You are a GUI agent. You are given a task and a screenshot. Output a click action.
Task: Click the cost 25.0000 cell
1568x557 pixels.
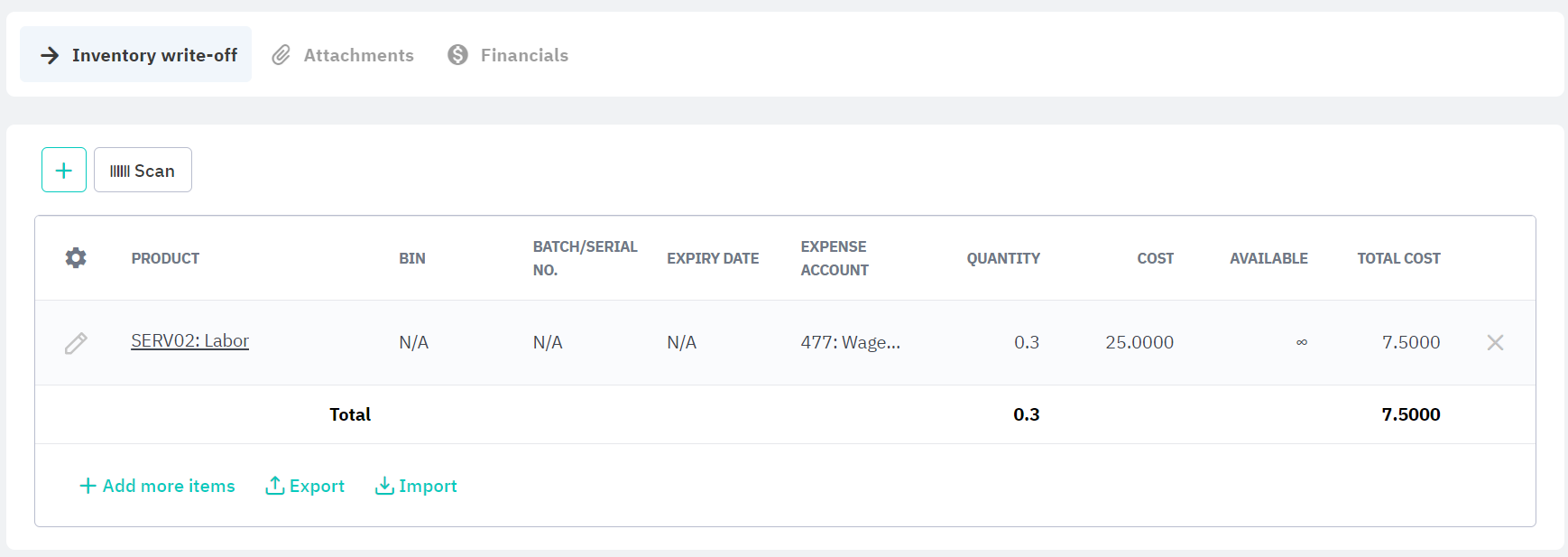(x=1139, y=342)
